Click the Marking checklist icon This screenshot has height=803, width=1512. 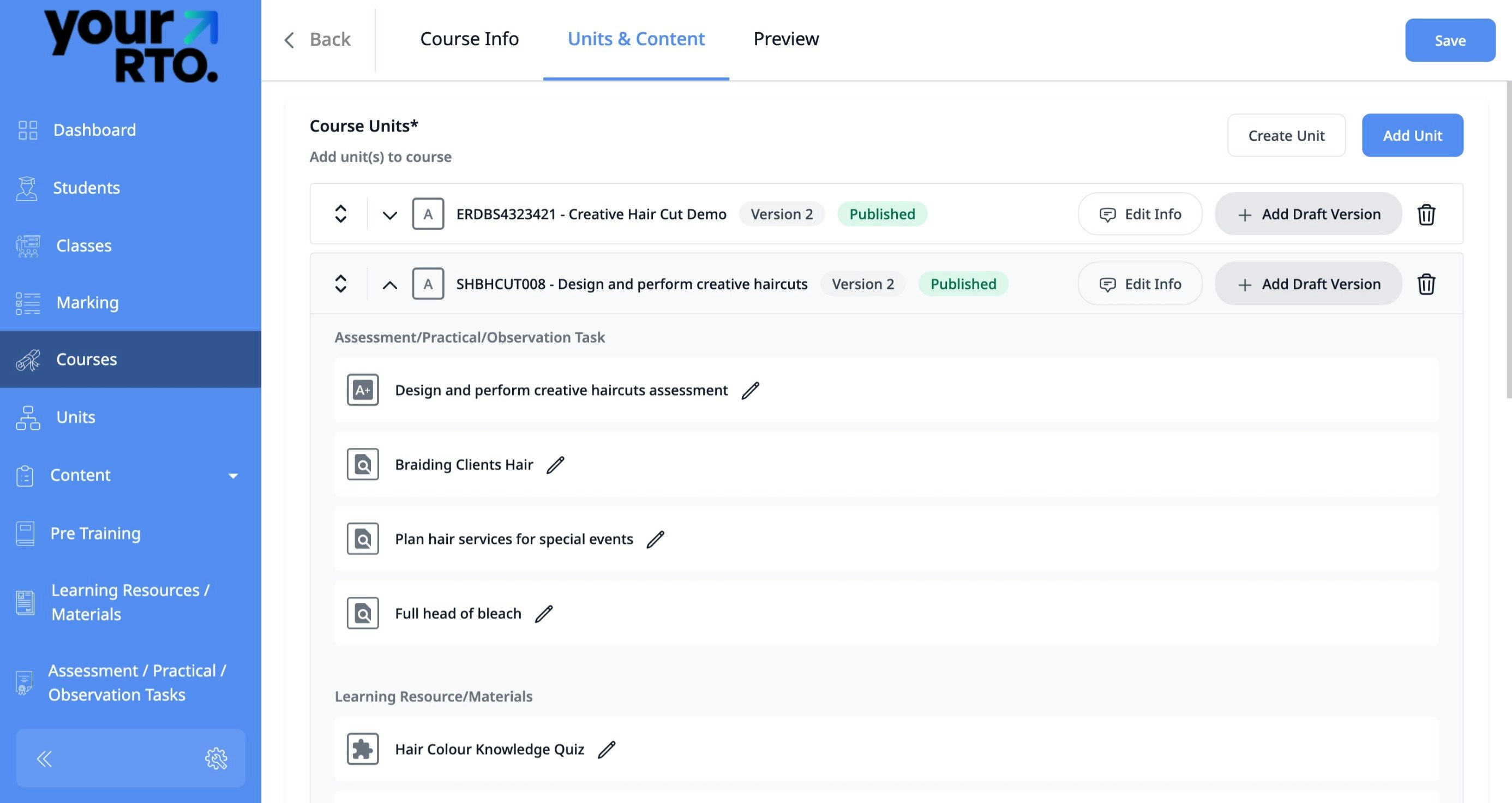[28, 303]
